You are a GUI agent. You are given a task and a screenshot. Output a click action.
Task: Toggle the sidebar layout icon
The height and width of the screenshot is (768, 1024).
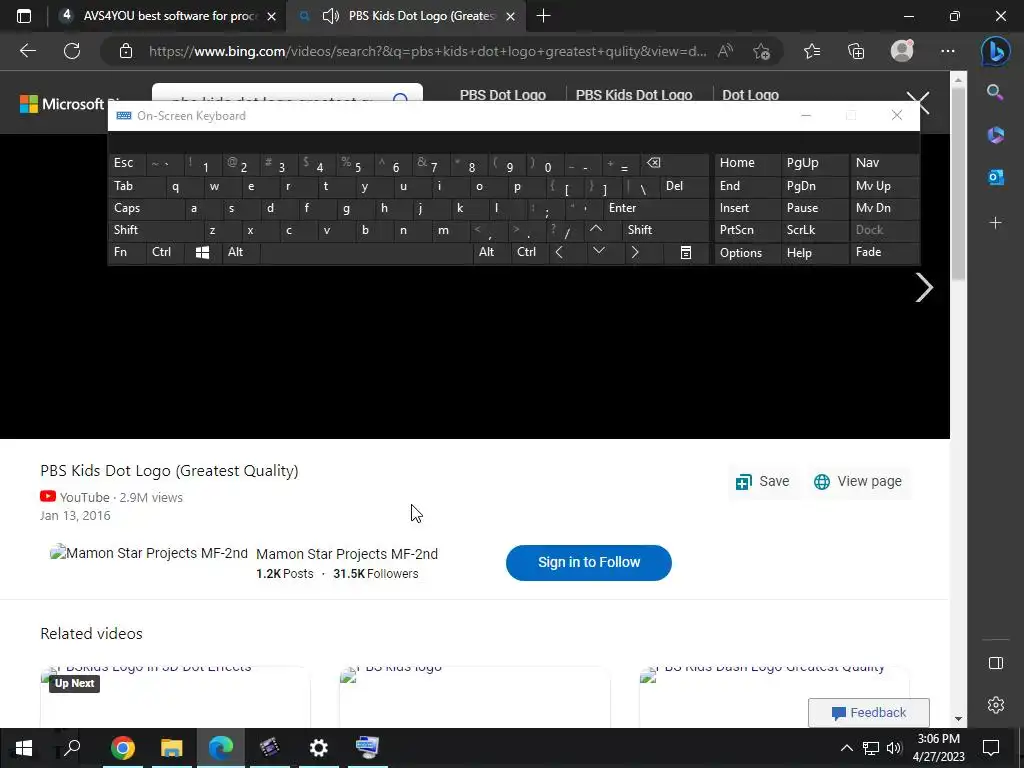(x=995, y=664)
